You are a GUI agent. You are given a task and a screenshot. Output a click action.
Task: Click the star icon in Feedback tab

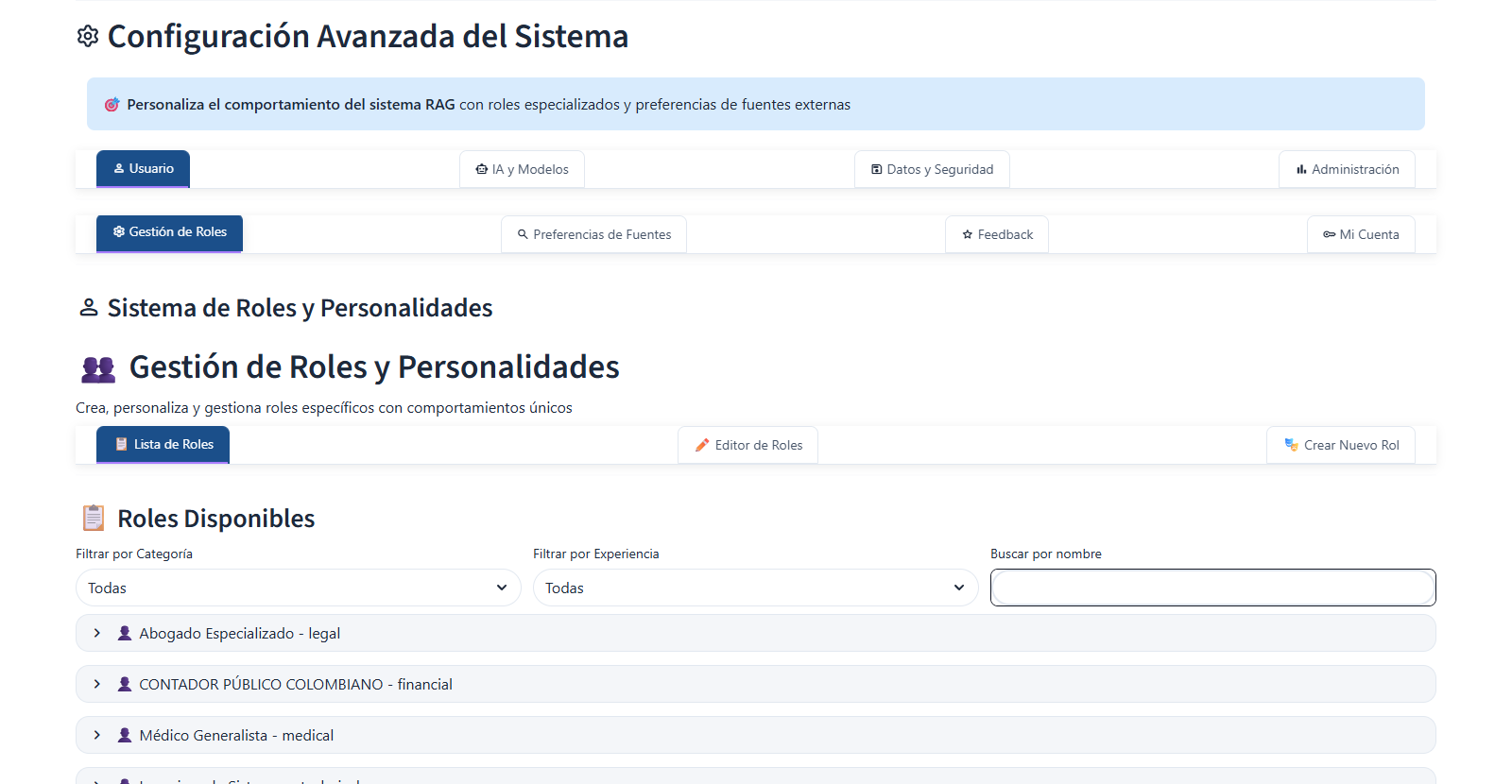968,234
